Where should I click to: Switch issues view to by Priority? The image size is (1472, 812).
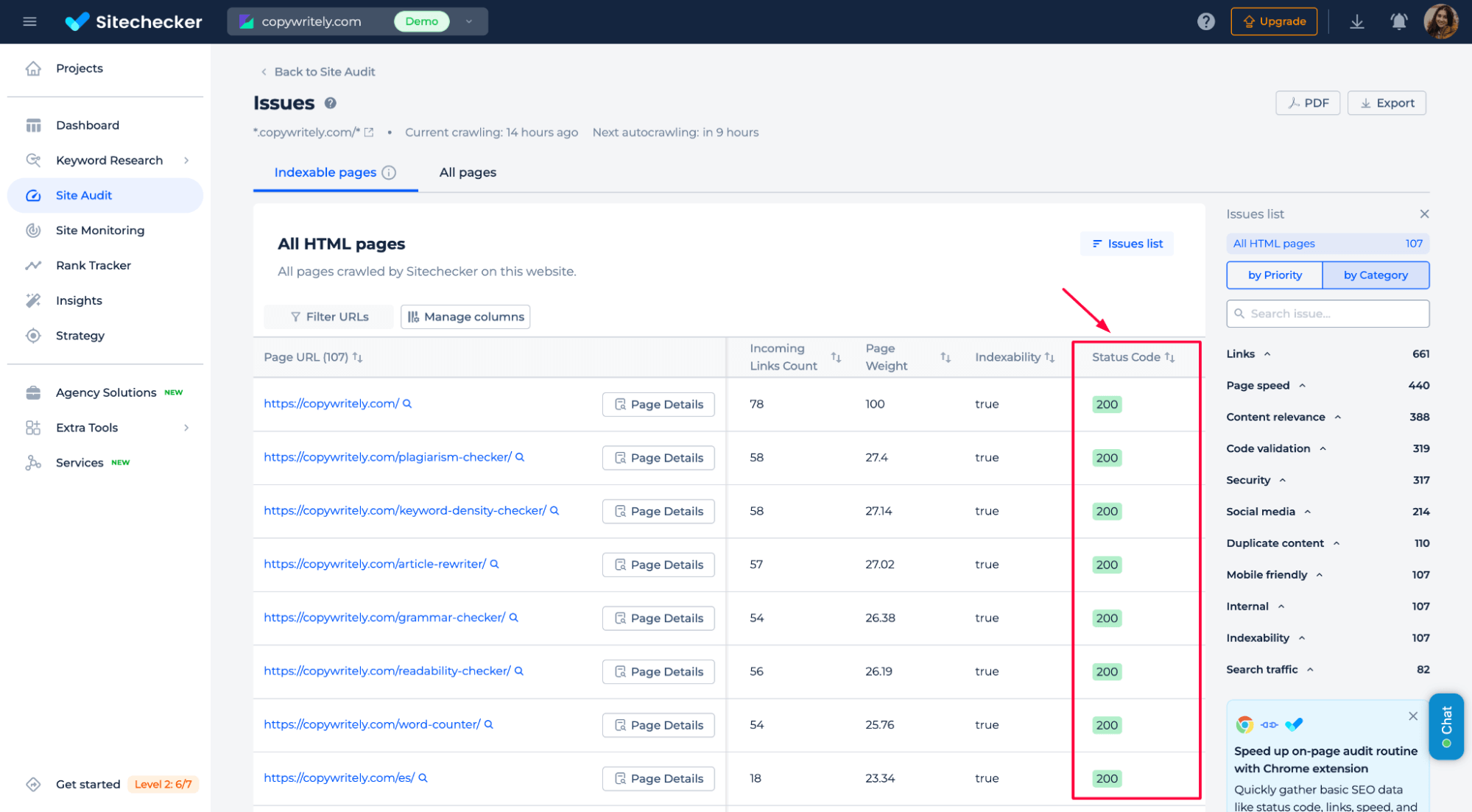tap(1275, 275)
